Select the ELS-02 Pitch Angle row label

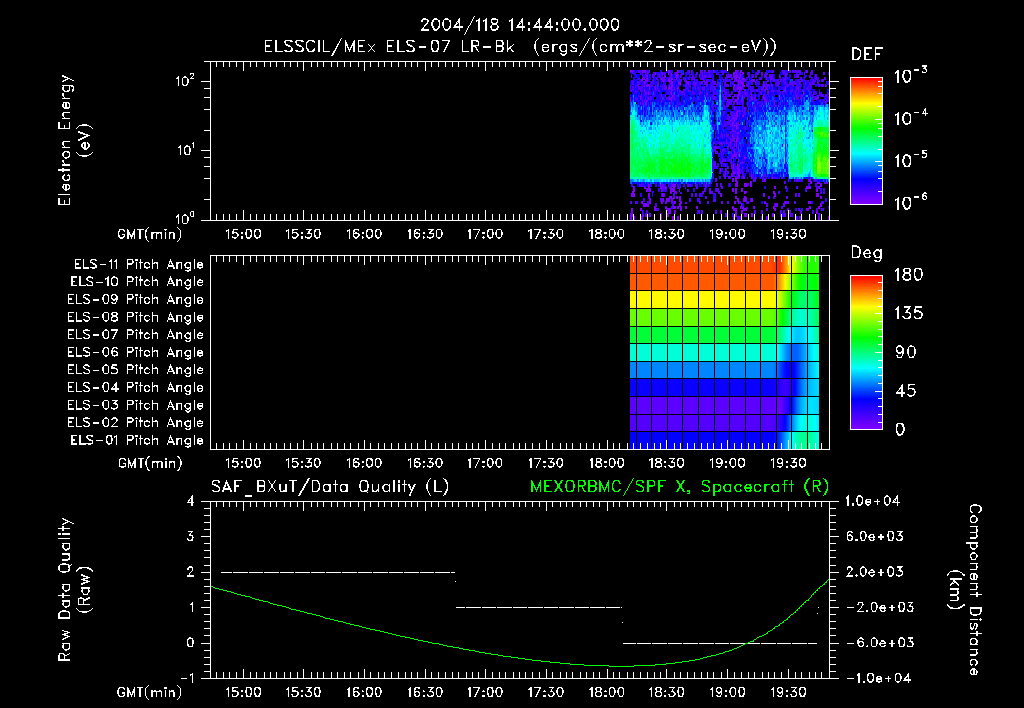click(136, 423)
